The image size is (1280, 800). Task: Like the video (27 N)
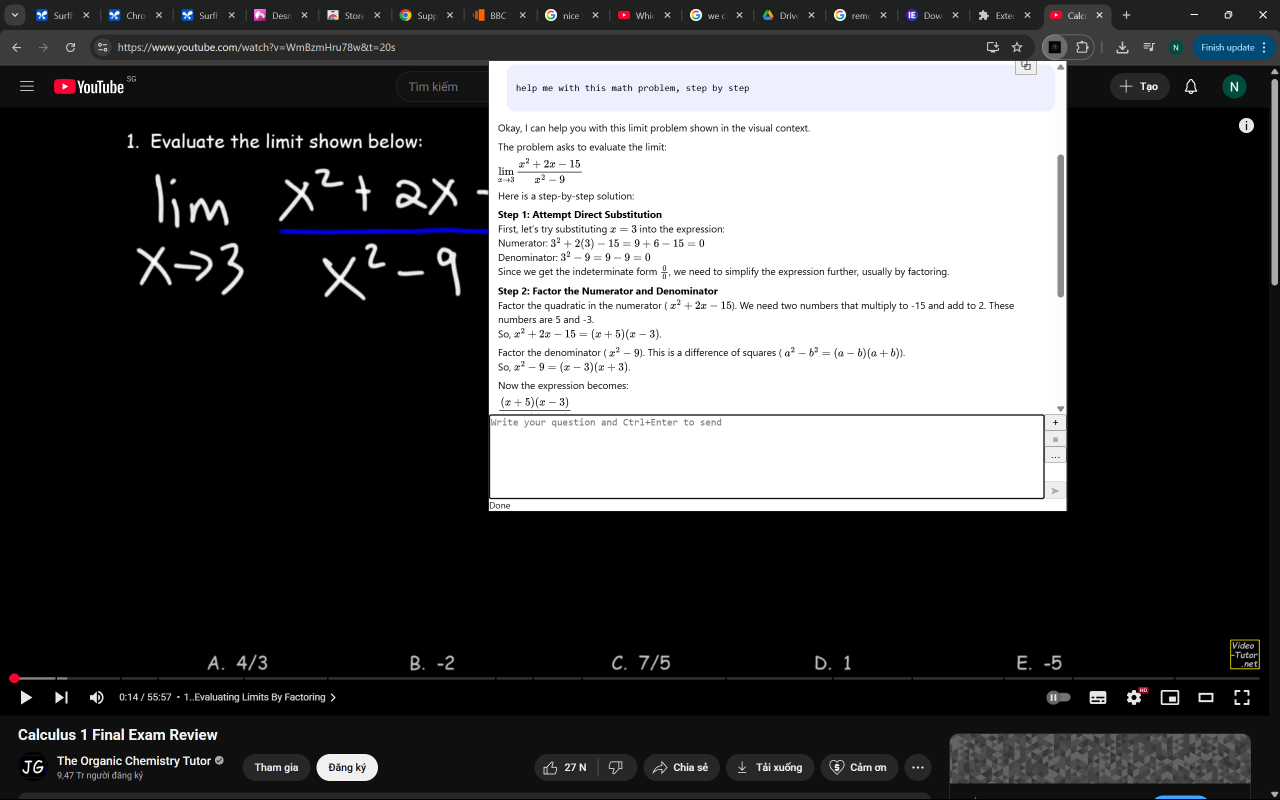565,767
